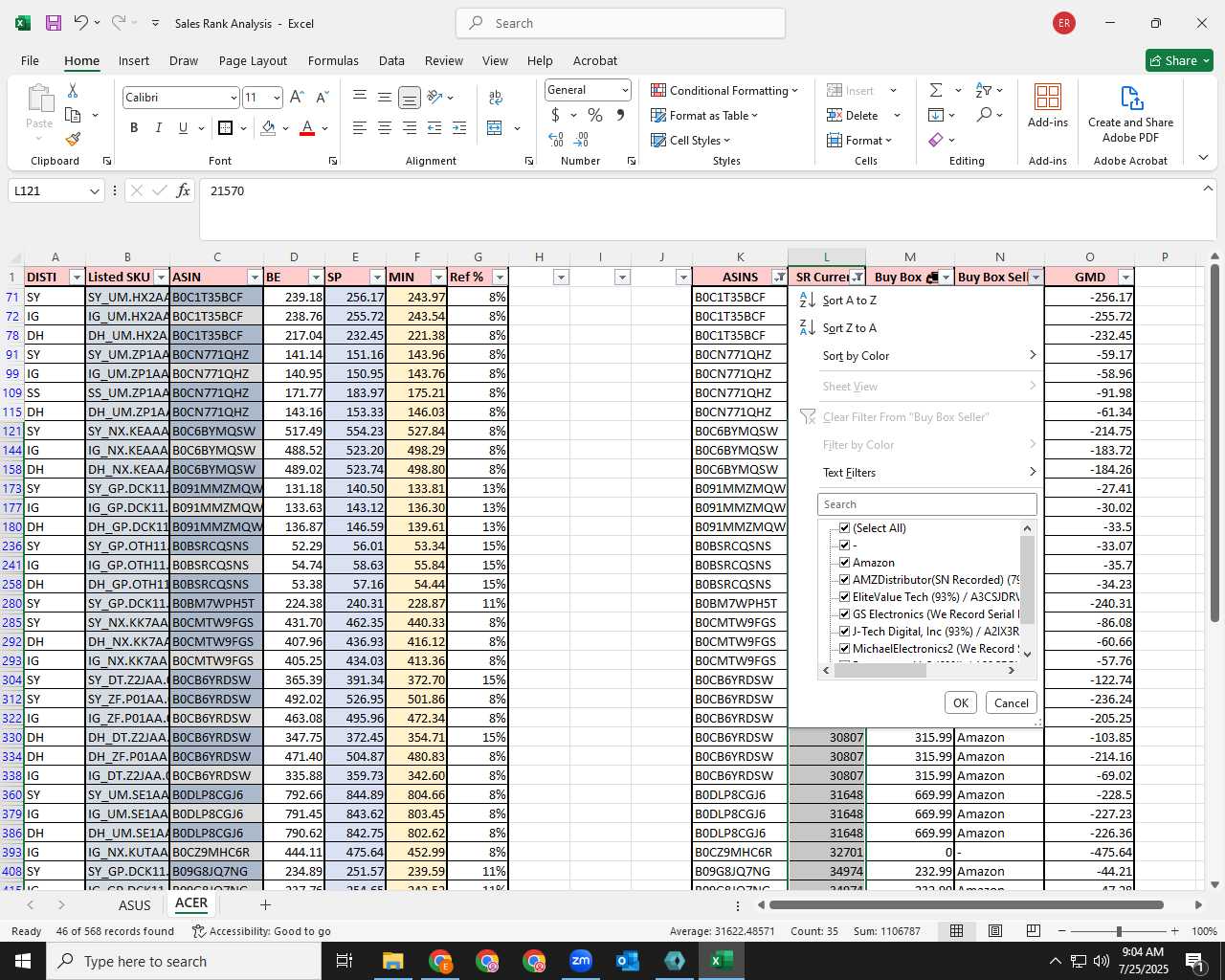Image resolution: width=1225 pixels, height=980 pixels.
Task: Open File Explorer from taskbar
Action: 393,961
